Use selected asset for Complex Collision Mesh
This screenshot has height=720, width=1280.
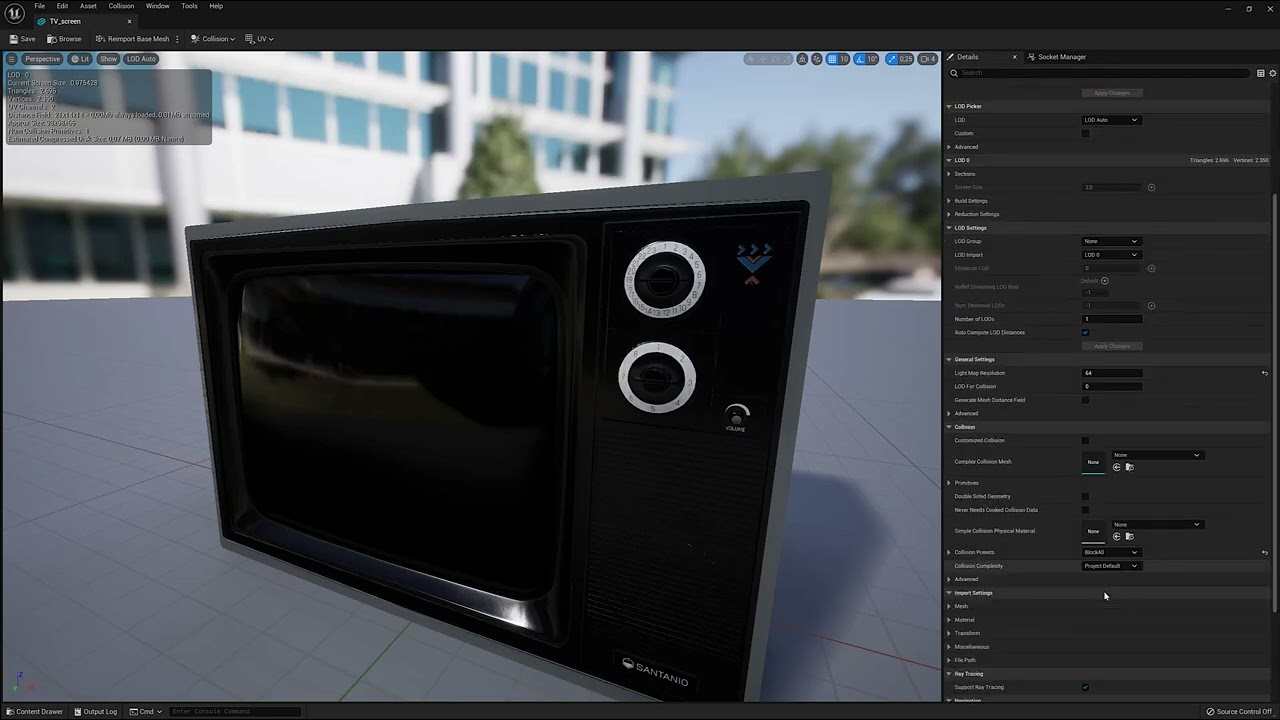pos(1117,467)
